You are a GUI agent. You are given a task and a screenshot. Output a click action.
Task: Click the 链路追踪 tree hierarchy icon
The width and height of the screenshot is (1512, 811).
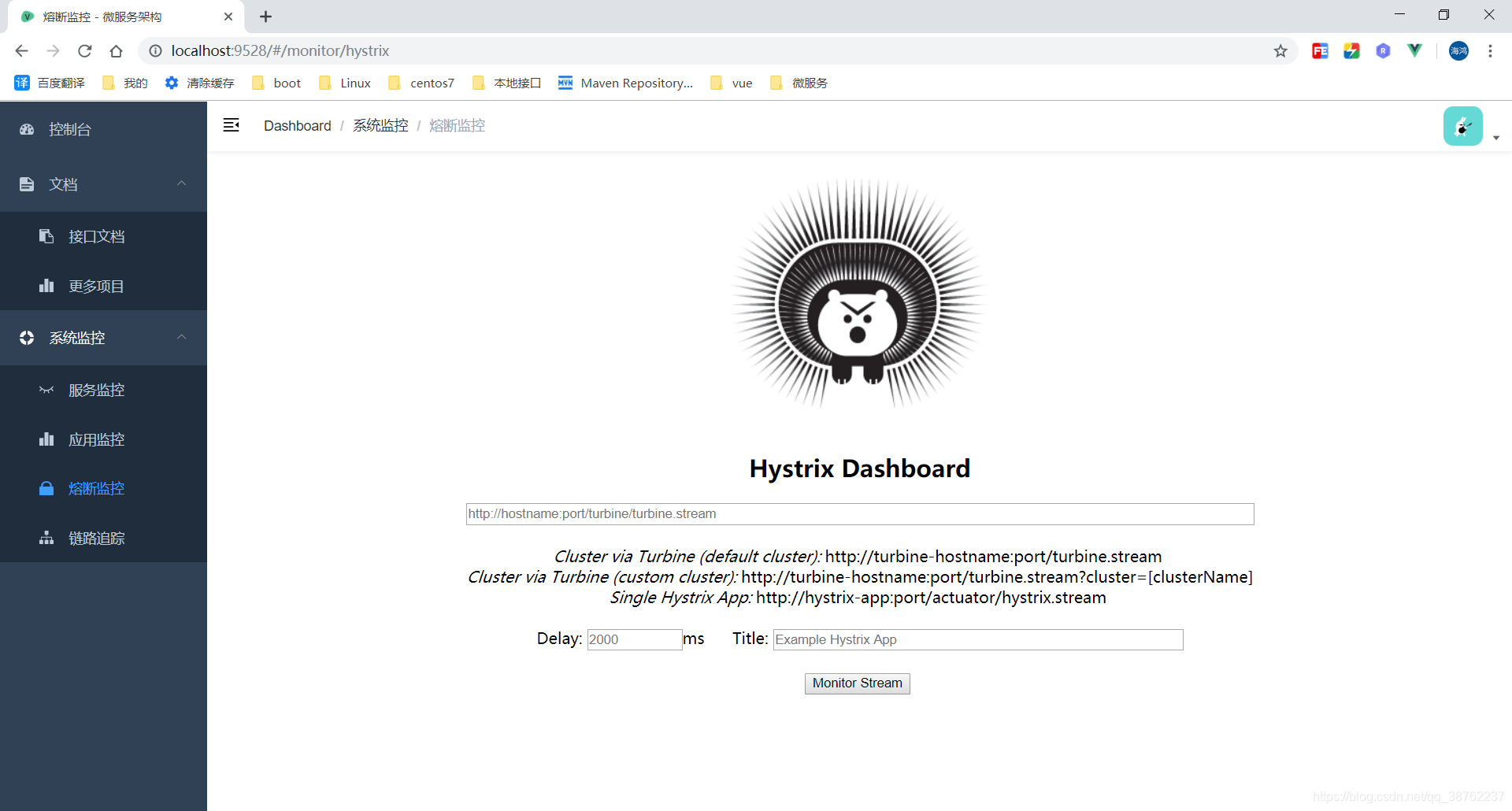pos(46,538)
